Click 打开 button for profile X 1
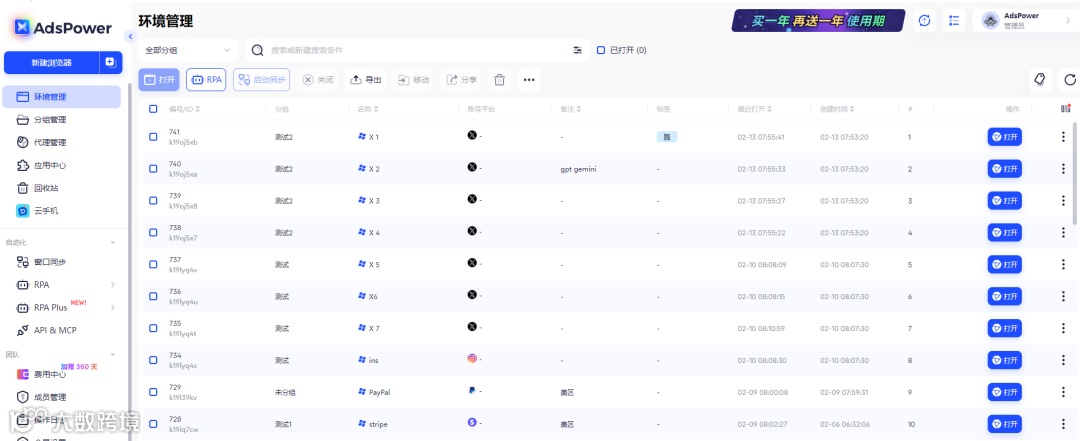Image resolution: width=1080 pixels, height=441 pixels. (x=1004, y=137)
